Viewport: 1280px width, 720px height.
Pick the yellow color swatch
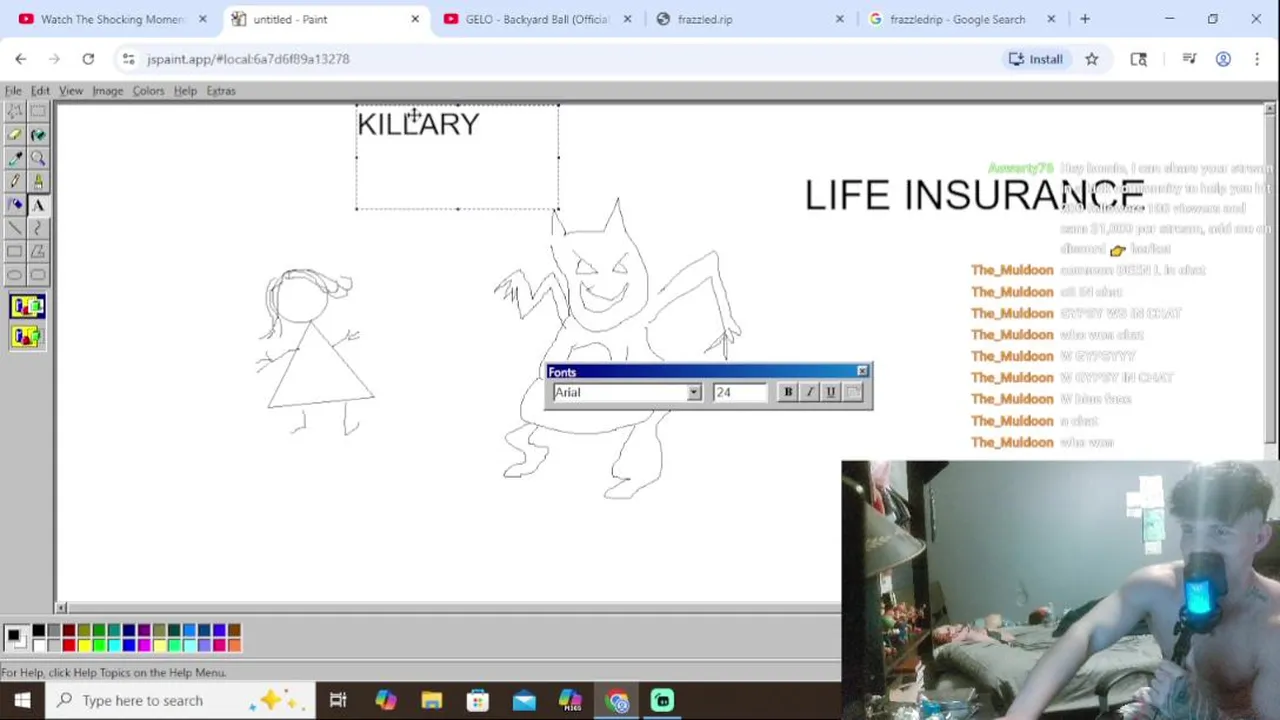click(84, 645)
